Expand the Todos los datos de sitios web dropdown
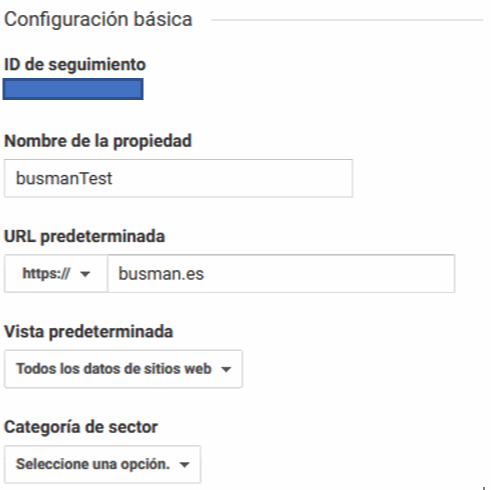 coord(123,369)
